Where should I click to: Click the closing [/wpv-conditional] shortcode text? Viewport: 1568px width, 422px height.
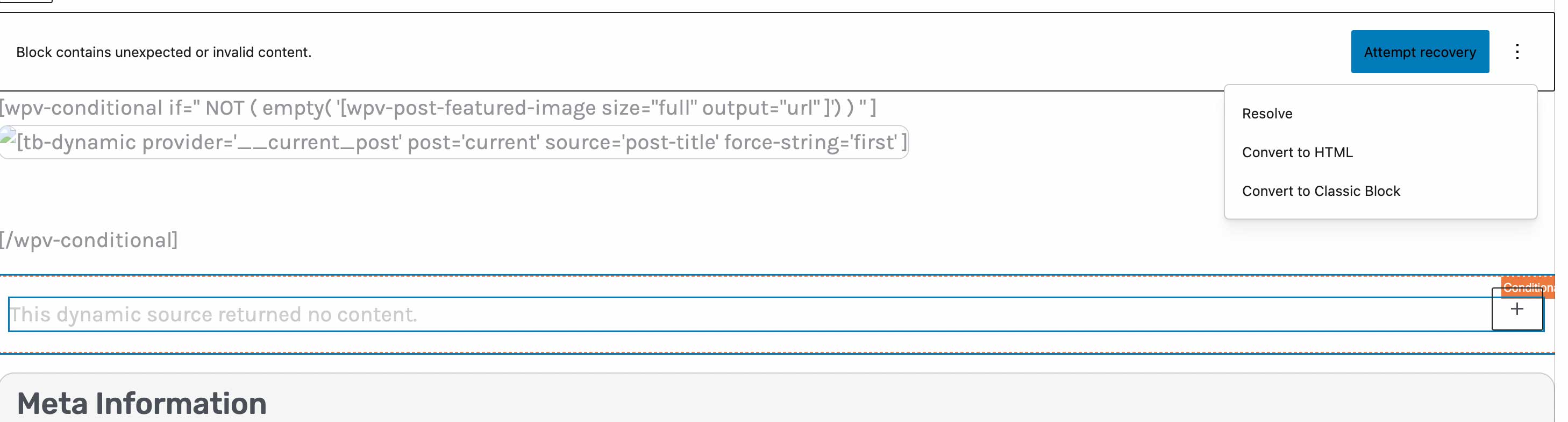[89, 240]
